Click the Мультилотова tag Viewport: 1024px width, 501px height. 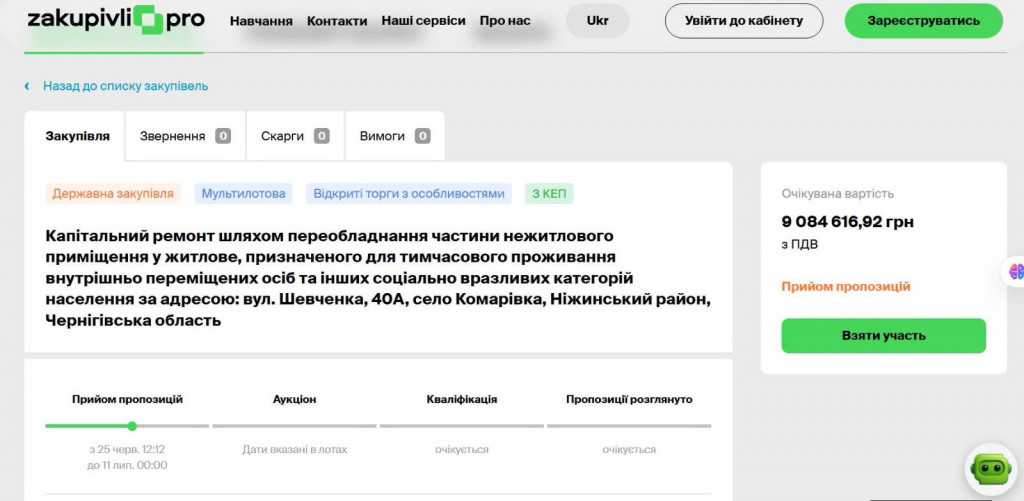tap(244, 194)
